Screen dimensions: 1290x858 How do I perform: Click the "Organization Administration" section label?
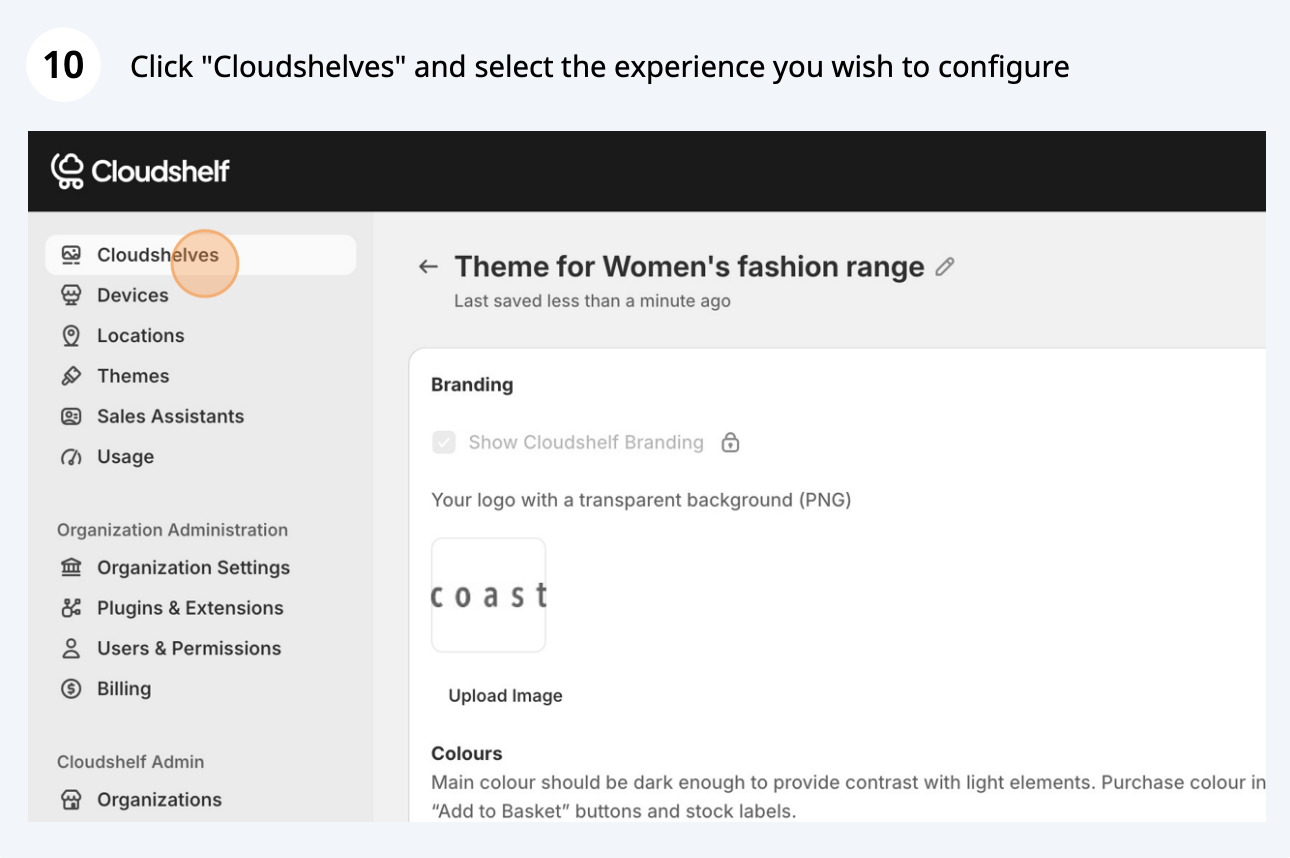pos(172,530)
